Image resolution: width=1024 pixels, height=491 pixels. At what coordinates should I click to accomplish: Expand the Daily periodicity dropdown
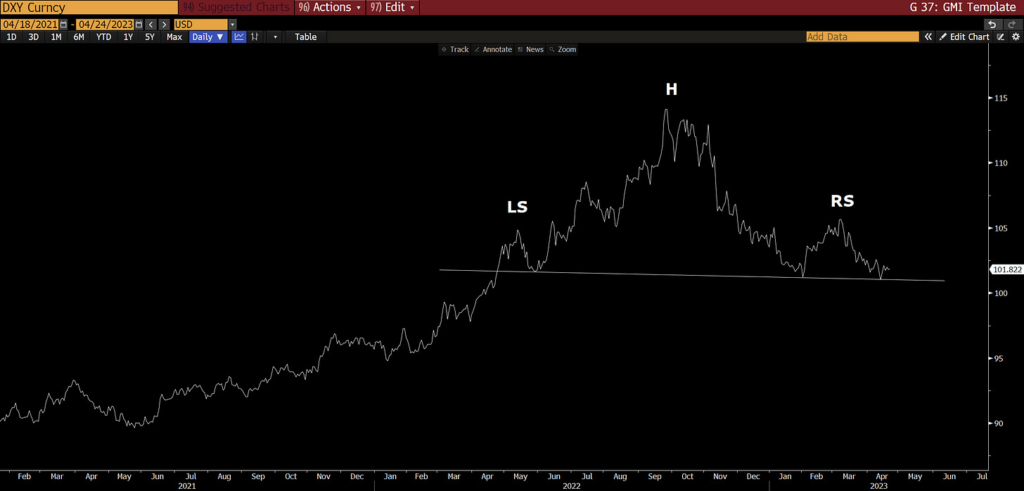pyautogui.click(x=208, y=37)
